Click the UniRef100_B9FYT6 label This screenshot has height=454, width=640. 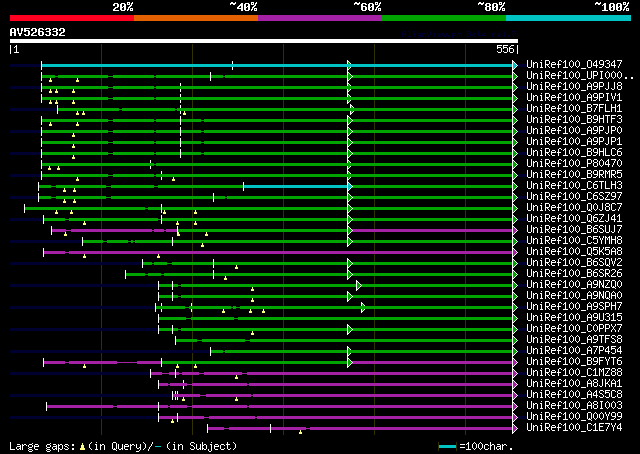click(574, 362)
